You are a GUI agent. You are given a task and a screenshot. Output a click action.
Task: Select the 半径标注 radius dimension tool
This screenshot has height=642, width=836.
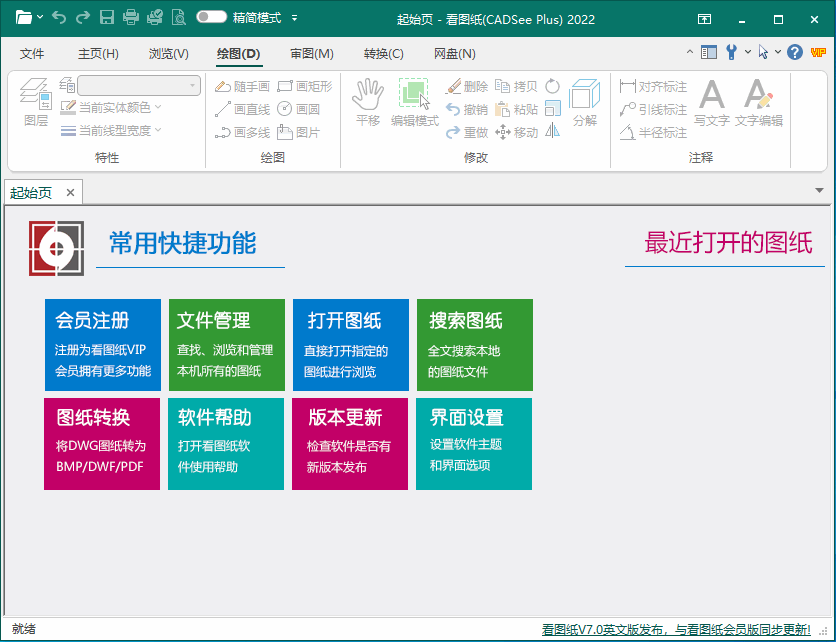[653, 132]
